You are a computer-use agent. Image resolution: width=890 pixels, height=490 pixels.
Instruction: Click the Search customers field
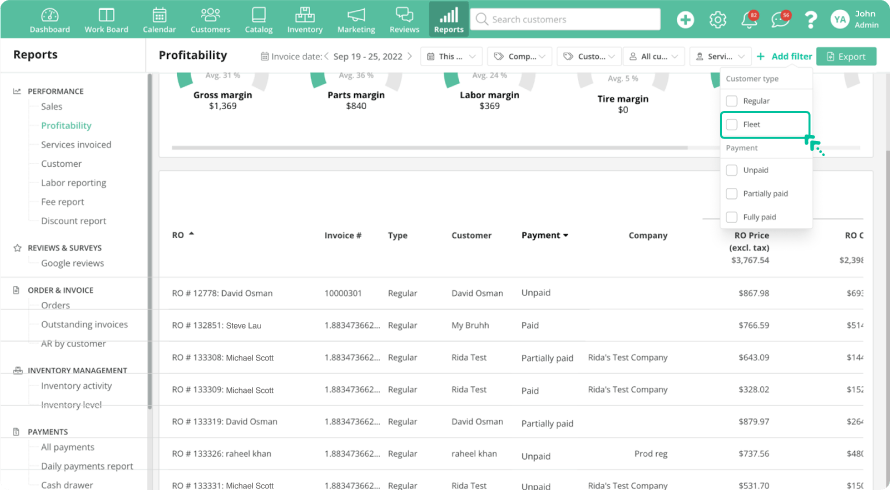565,19
